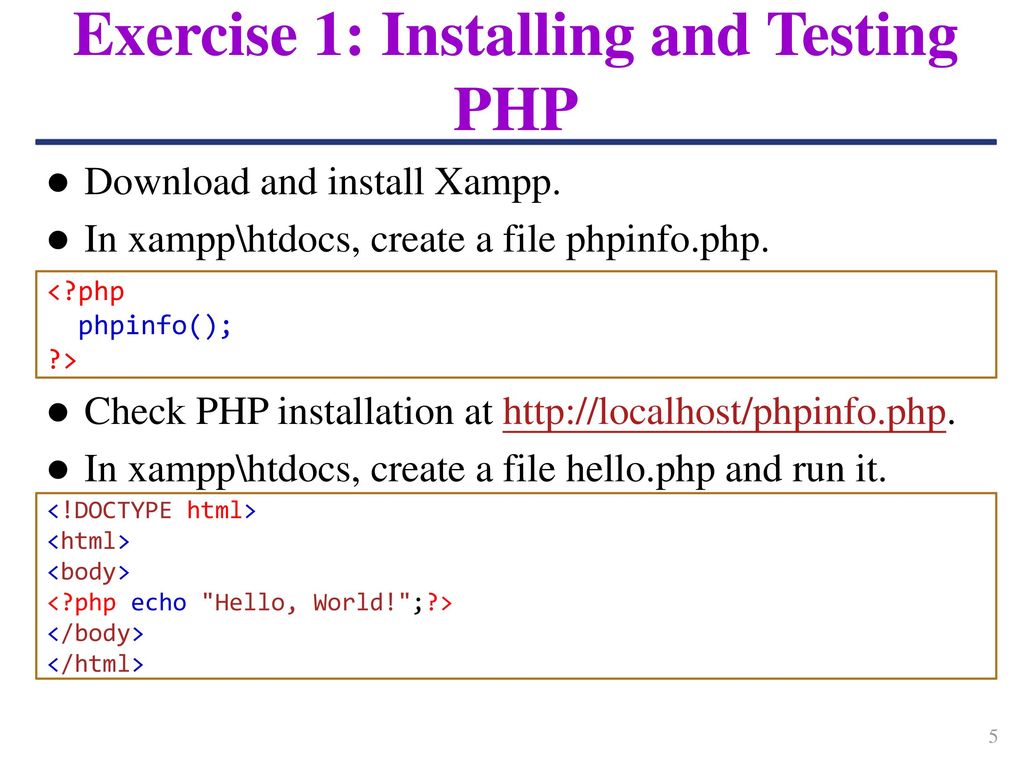Click the 'create a file phpinfo.php' bullet line

click(x=427, y=240)
